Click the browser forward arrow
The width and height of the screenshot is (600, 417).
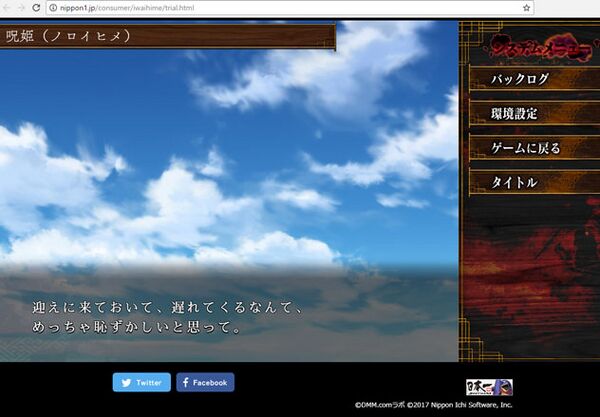pyautogui.click(x=21, y=8)
